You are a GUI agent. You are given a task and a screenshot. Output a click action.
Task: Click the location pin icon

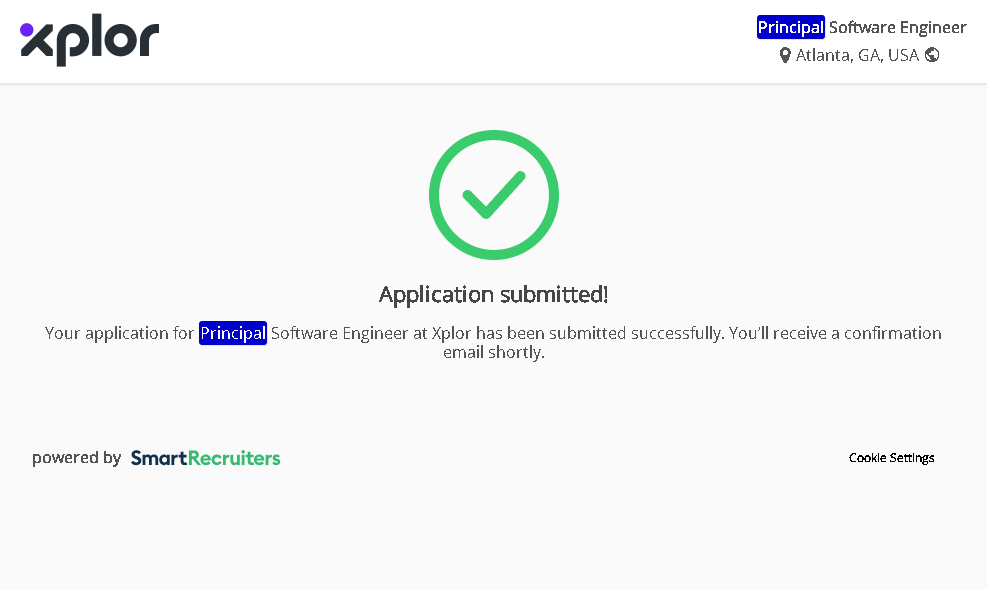(x=785, y=56)
